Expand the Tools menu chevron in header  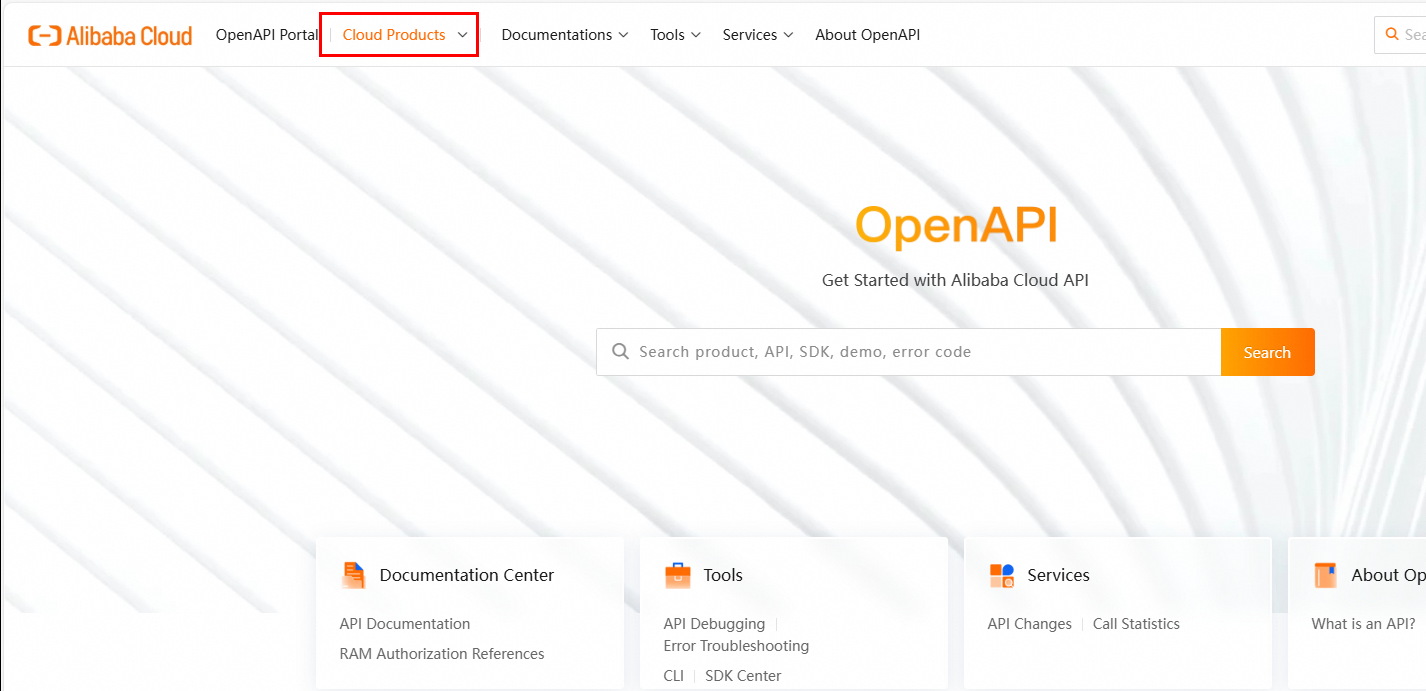[696, 35]
